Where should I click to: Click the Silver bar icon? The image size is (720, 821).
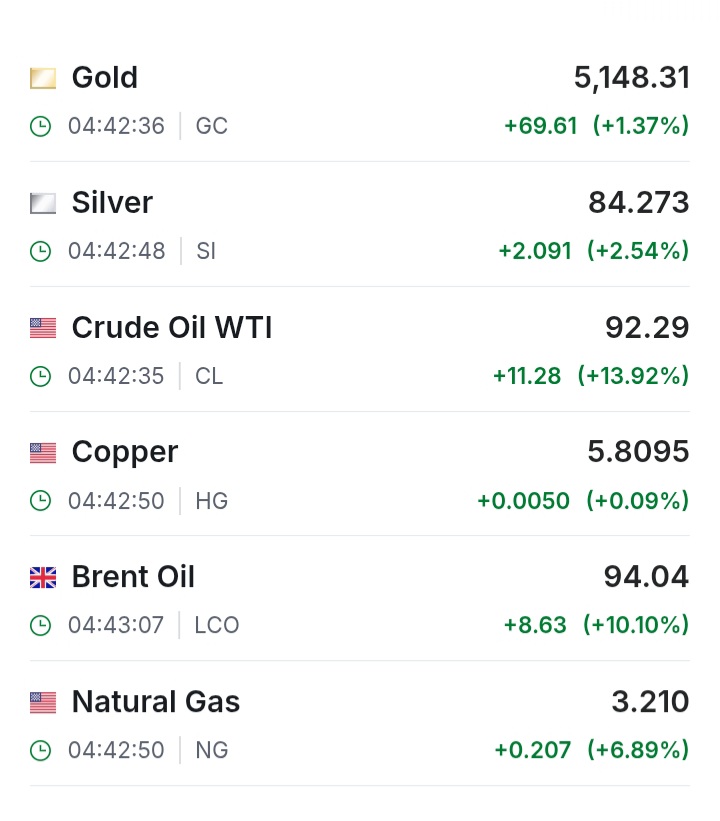click(43, 203)
